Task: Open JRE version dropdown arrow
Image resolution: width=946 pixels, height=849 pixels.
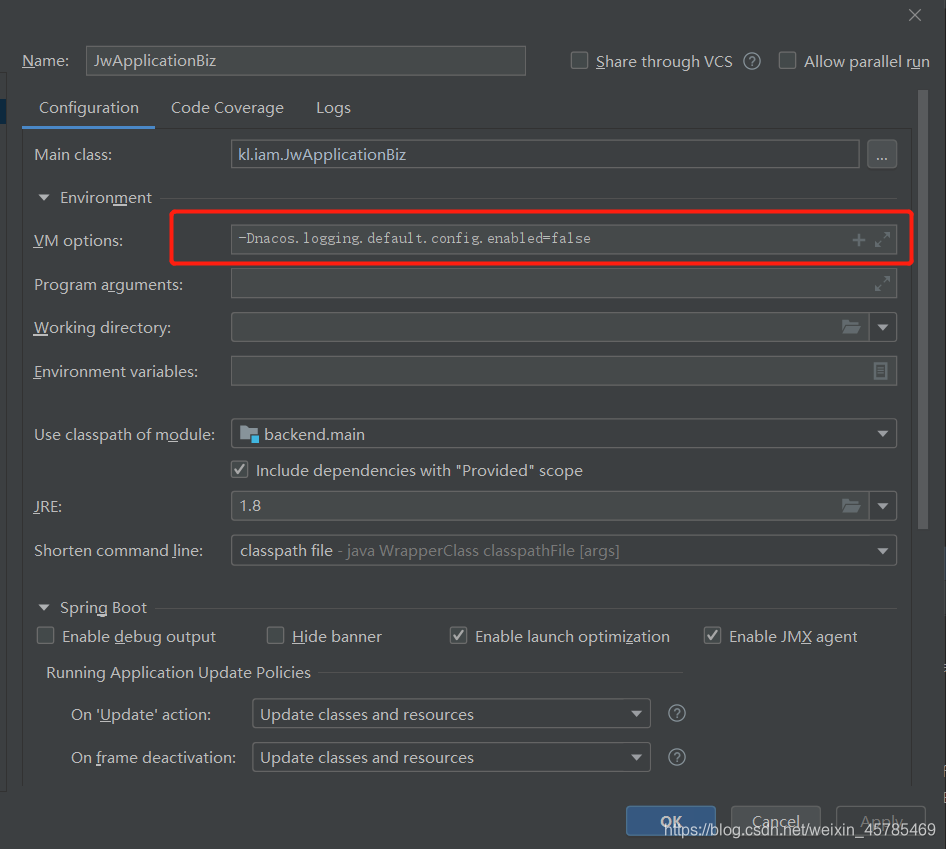Action: tap(883, 506)
